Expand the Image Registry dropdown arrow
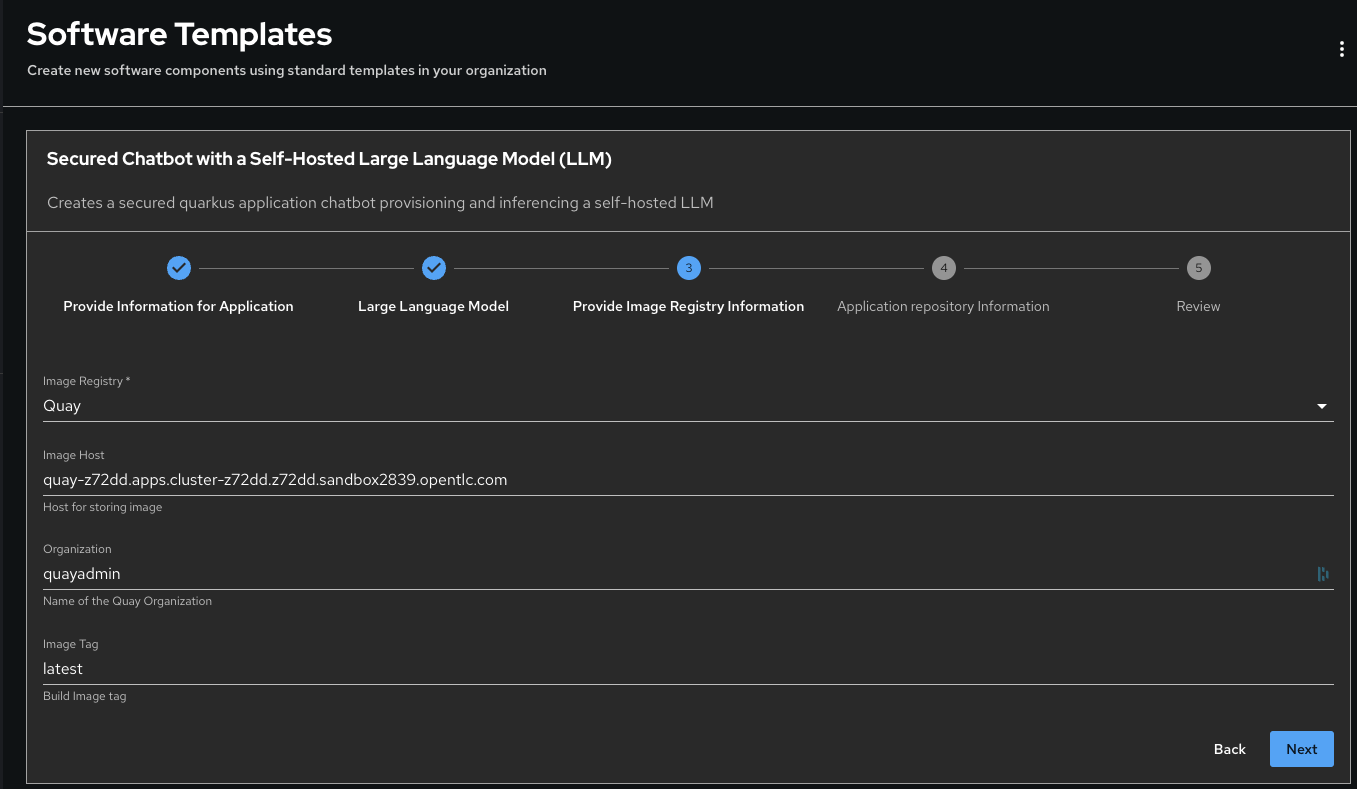The height and width of the screenshot is (789, 1357). [x=1321, y=407]
